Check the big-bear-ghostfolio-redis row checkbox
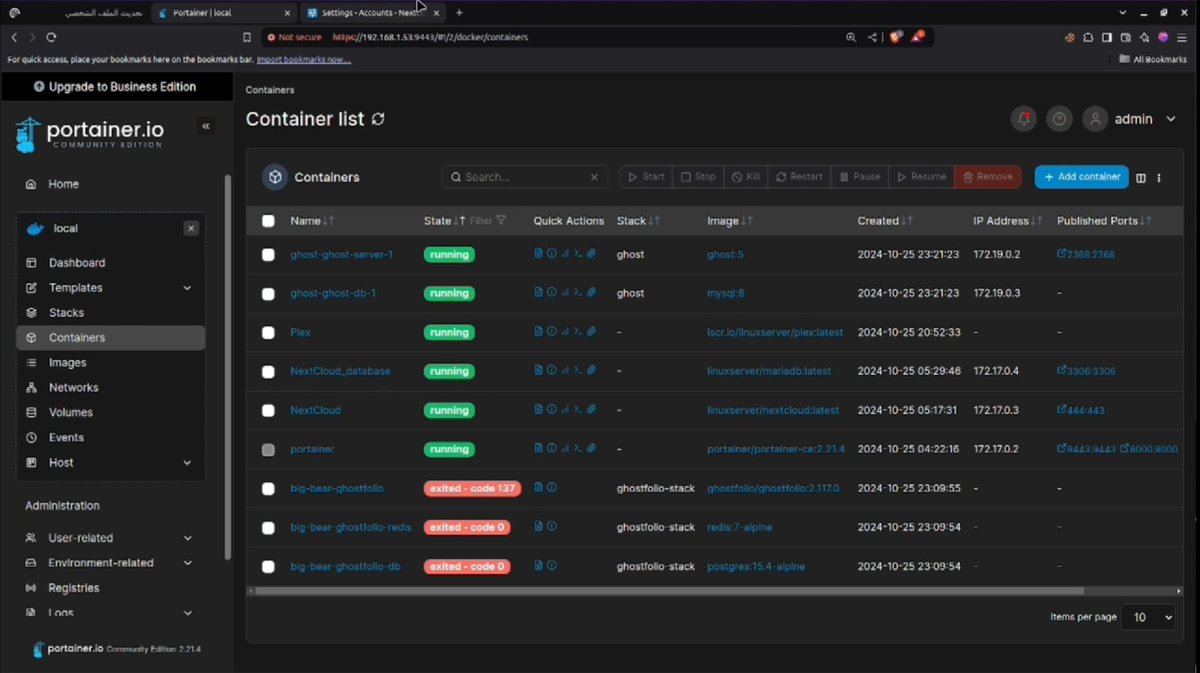The image size is (1200, 673). click(268, 528)
